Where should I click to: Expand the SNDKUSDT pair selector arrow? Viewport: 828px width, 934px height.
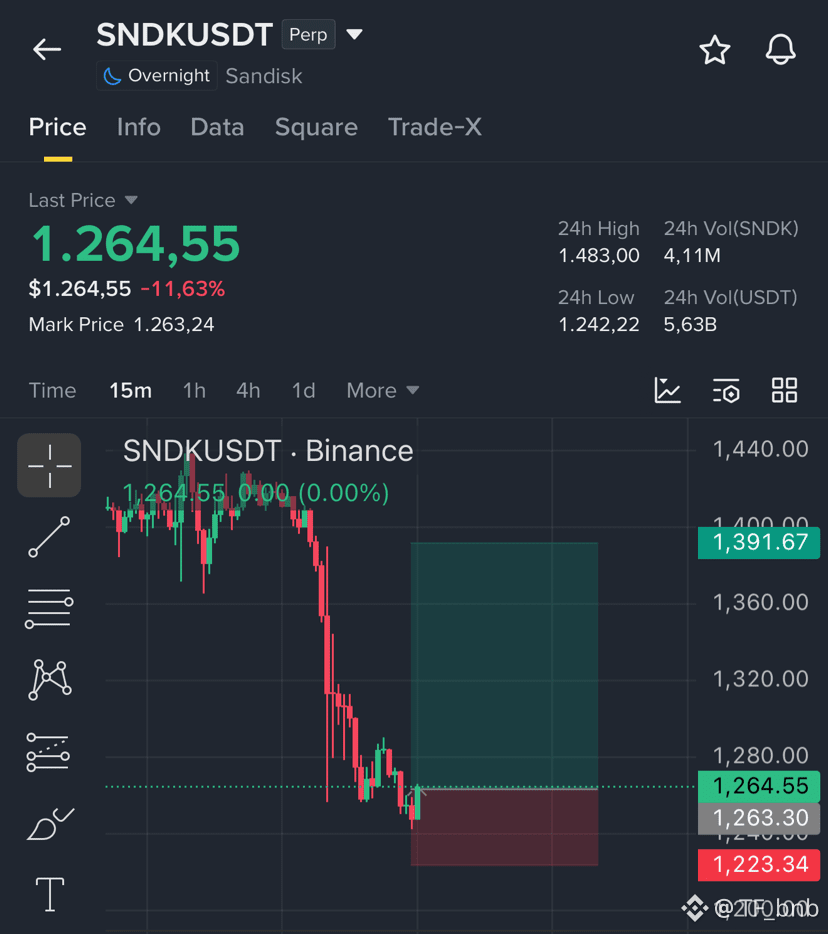click(354, 35)
